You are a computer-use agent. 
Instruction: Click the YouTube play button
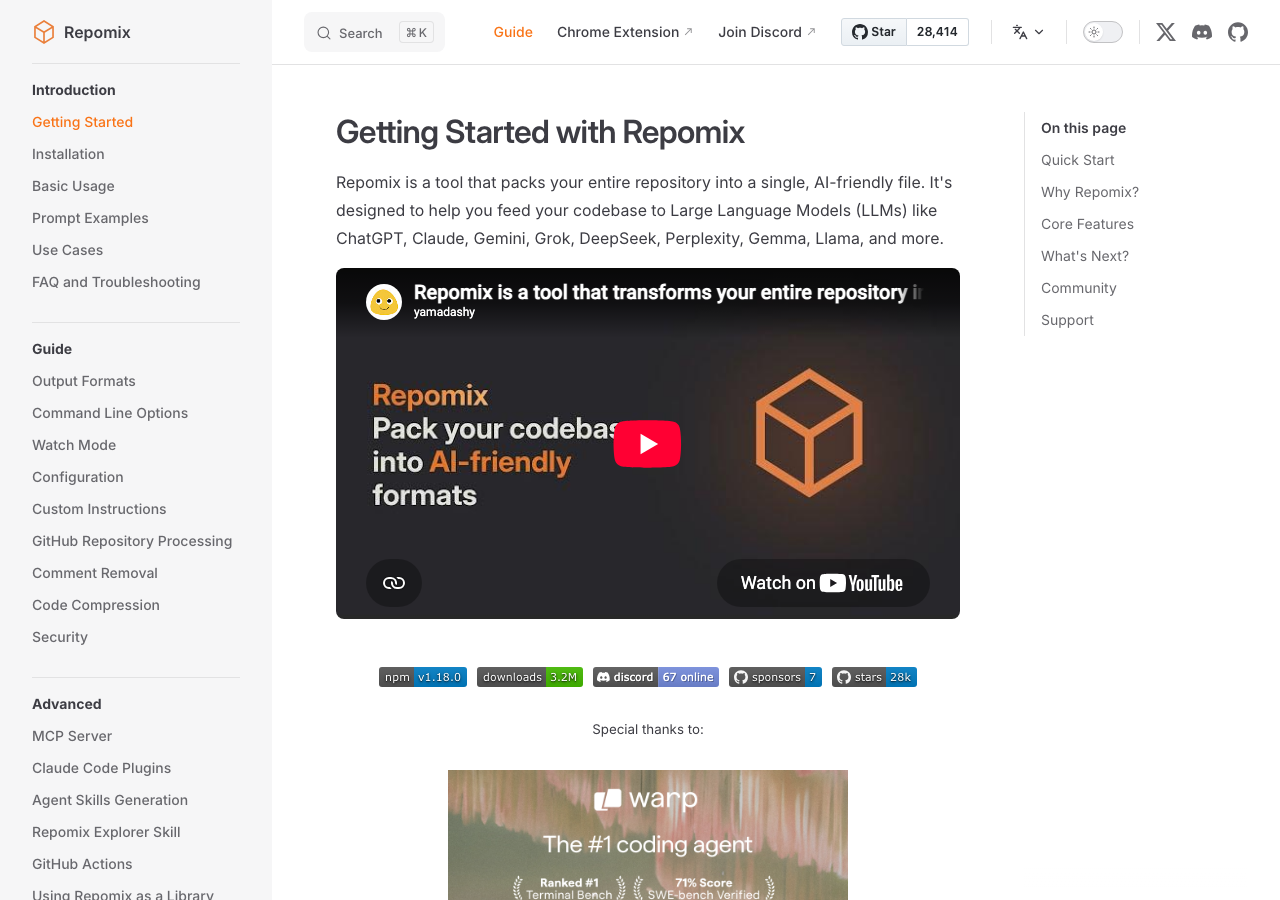[647, 443]
